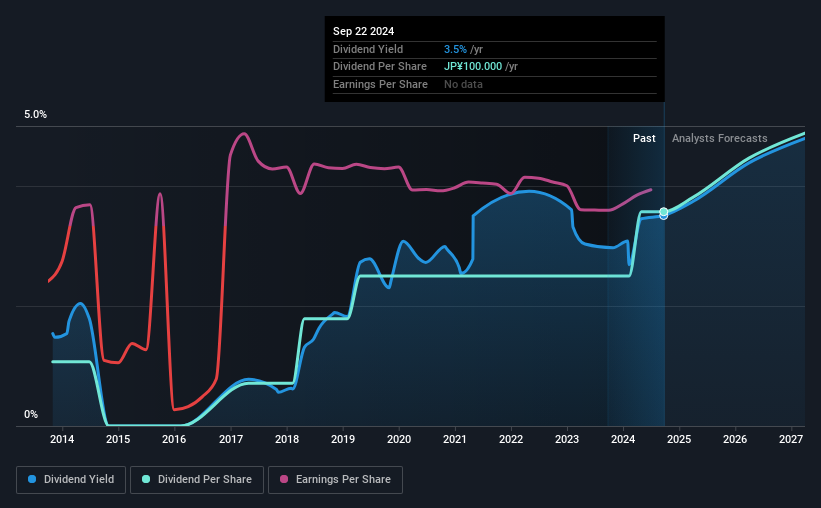Click the Analysts Forecasts label
Image resolution: width=821 pixels, height=508 pixels.
click(x=719, y=138)
